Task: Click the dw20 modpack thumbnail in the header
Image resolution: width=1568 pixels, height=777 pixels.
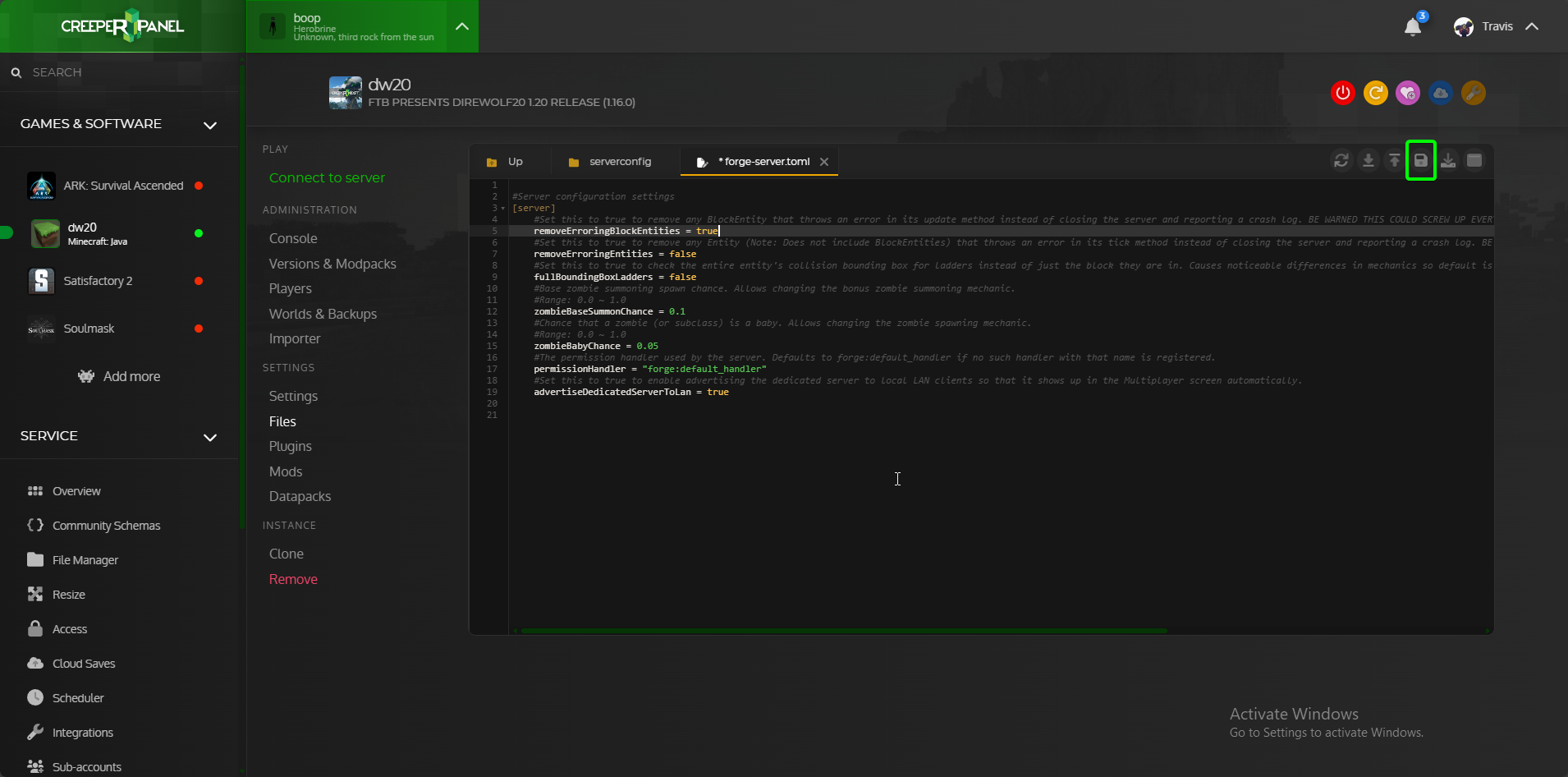Action: coord(346,93)
